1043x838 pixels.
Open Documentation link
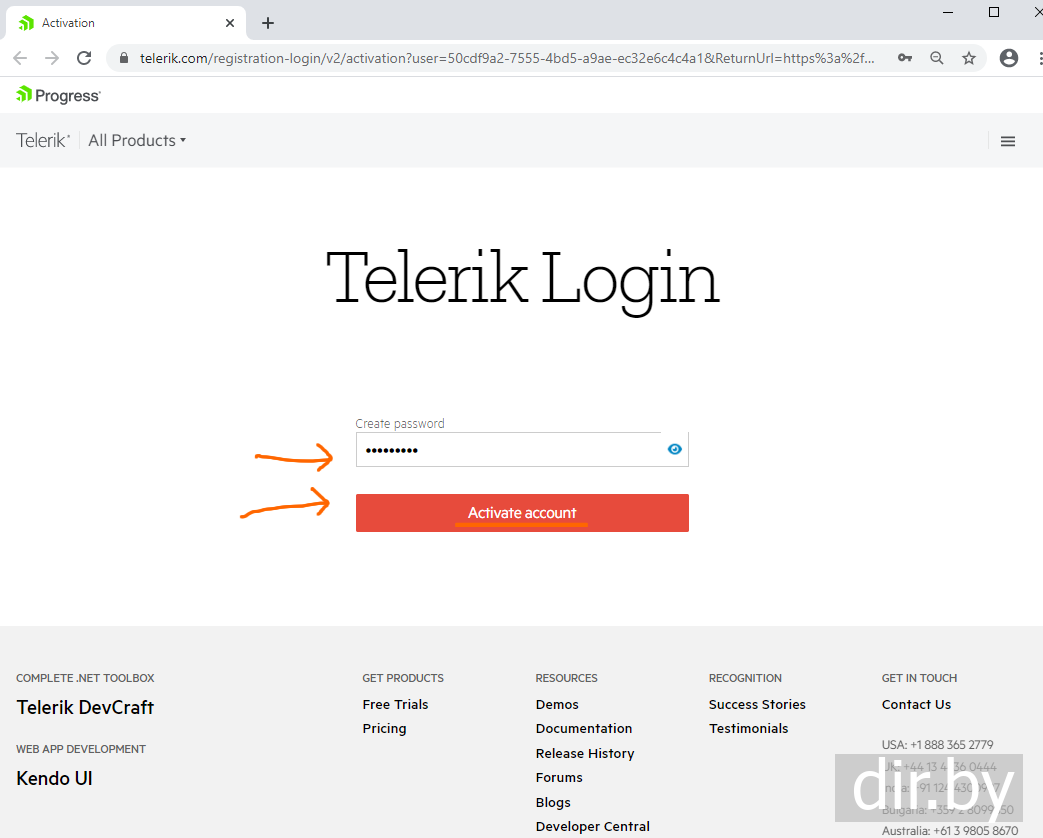[x=584, y=728]
